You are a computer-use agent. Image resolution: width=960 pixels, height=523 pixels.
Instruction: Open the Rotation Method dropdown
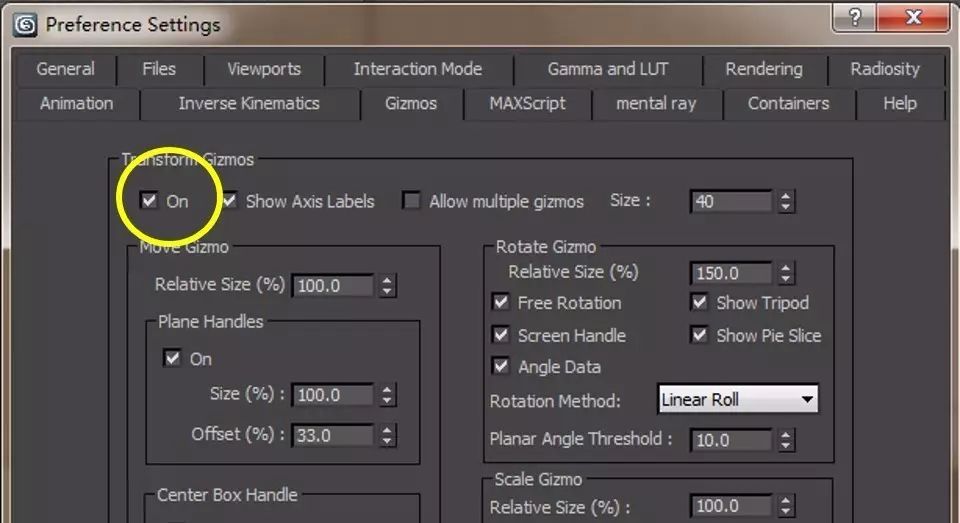tap(737, 400)
